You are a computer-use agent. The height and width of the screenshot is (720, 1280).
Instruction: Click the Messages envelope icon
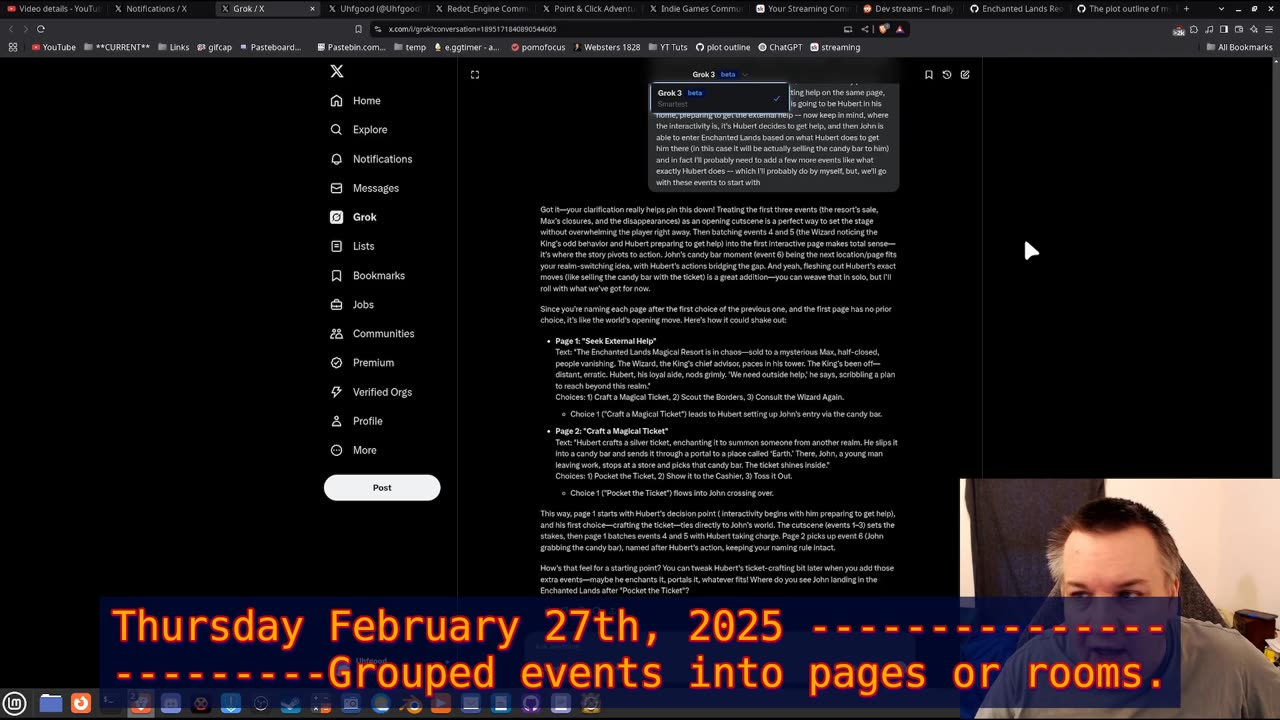(x=336, y=188)
